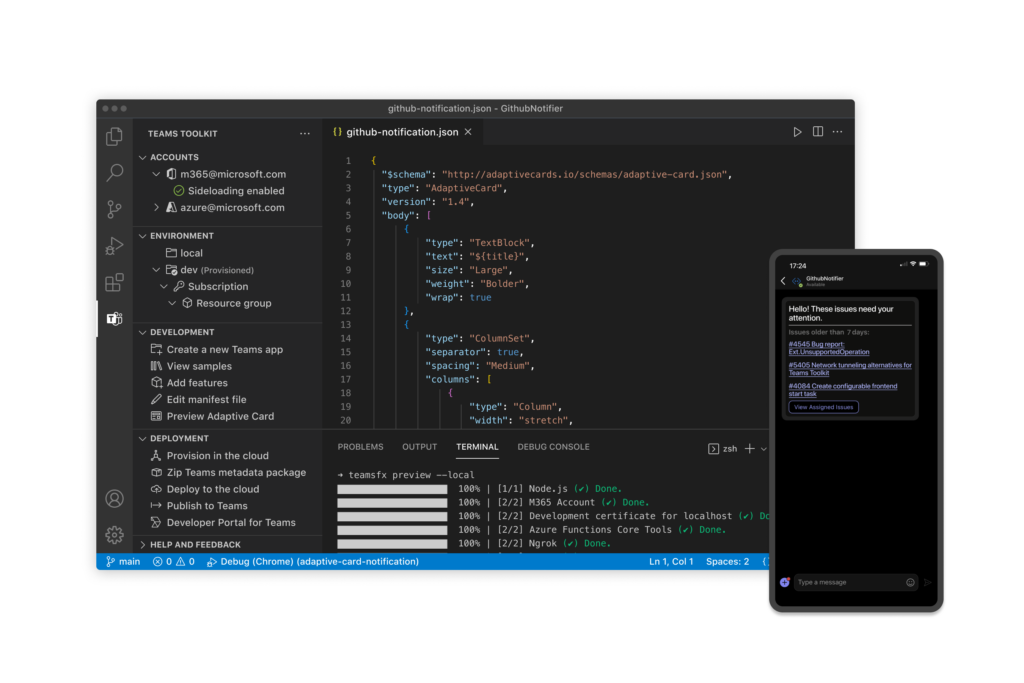Open the Run and Debug icon
The height and width of the screenshot is (683, 1024).
[x=114, y=245]
